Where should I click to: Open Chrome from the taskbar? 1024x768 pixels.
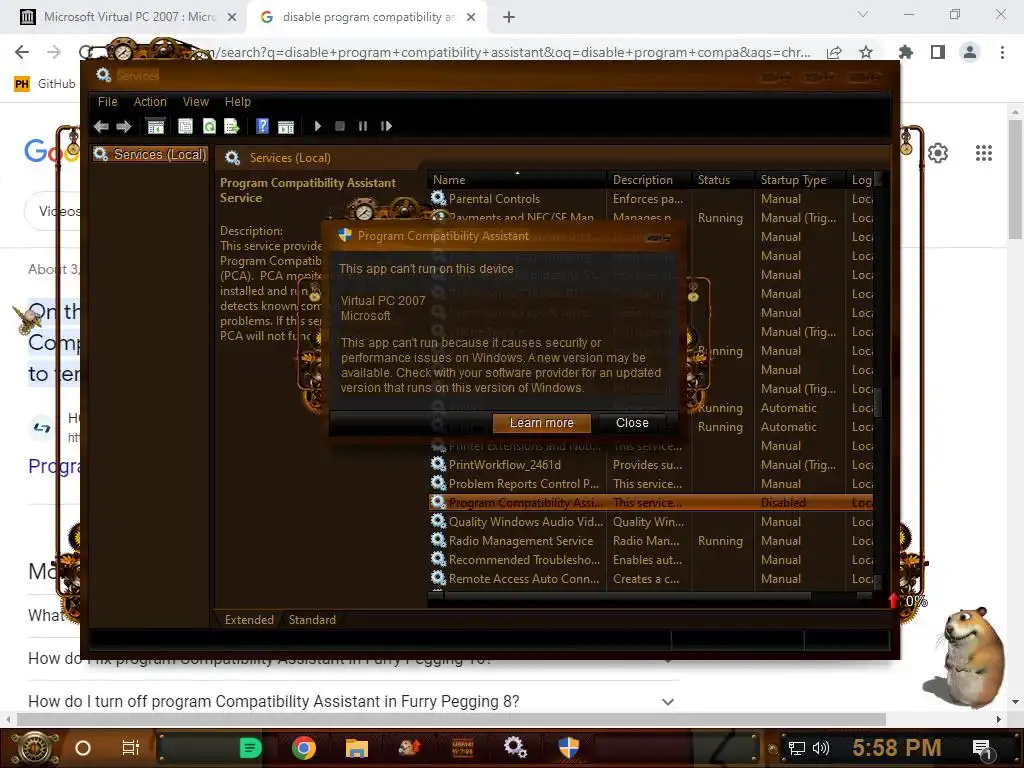tap(304, 748)
